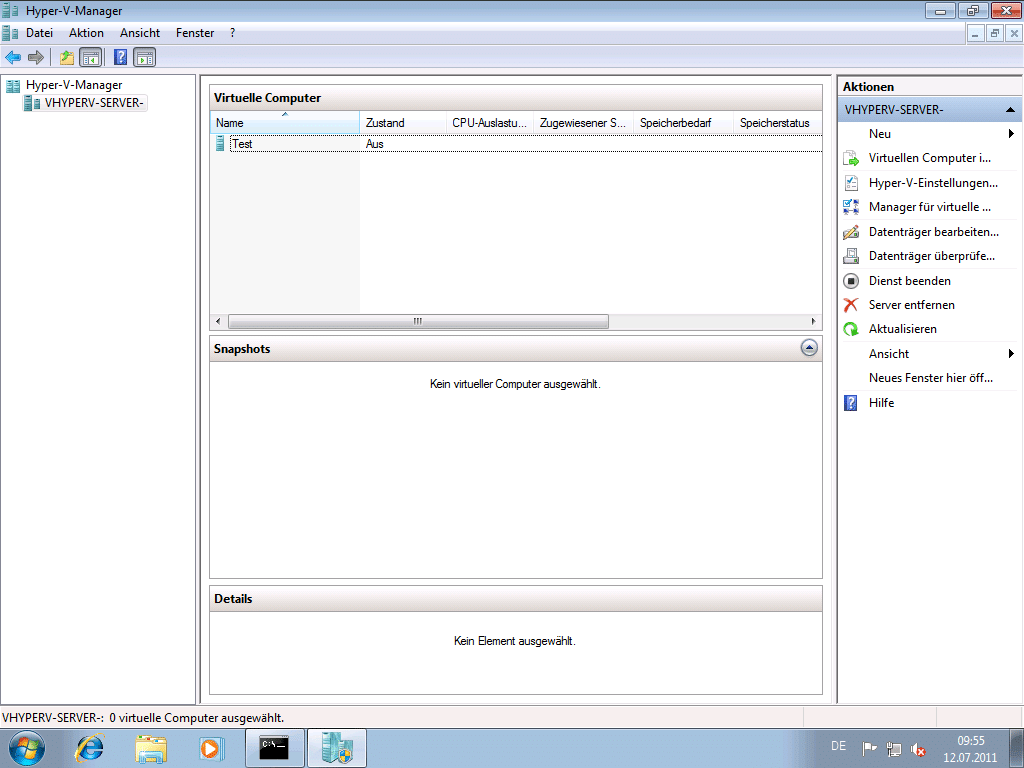The width and height of the screenshot is (1024, 768).
Task: Click Hyper-V-Manager root tree label
Action: [74, 85]
